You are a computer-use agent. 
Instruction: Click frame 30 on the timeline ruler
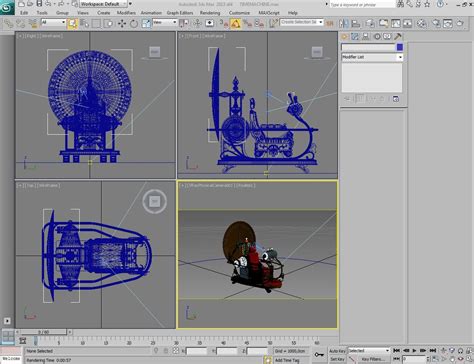coord(176,342)
